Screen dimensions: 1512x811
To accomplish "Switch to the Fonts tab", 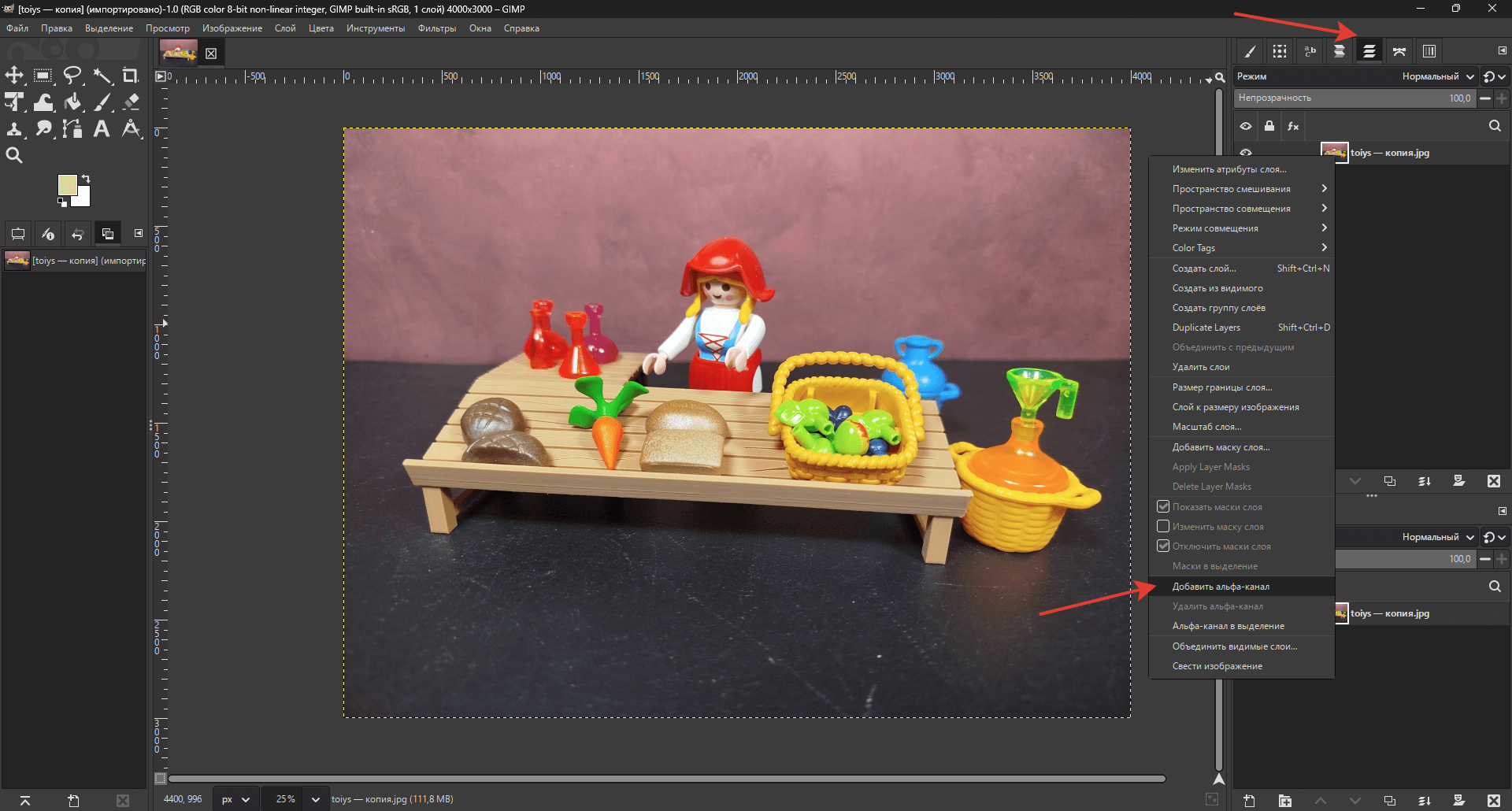I will point(1310,51).
